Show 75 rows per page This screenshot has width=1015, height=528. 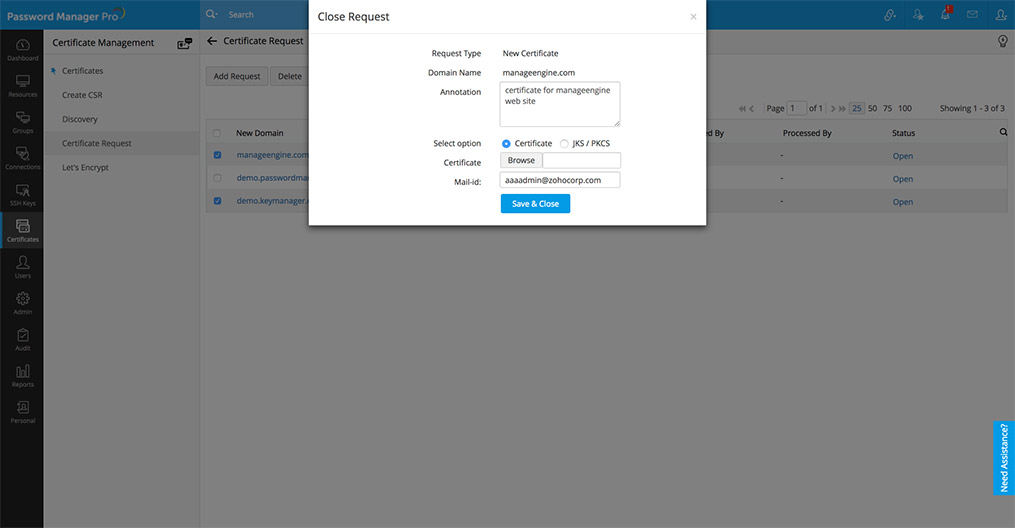[x=887, y=108]
